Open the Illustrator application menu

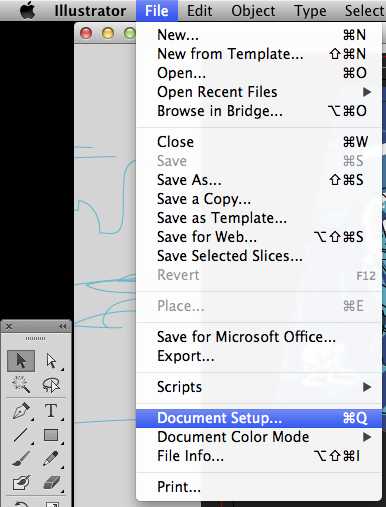[x=90, y=11]
